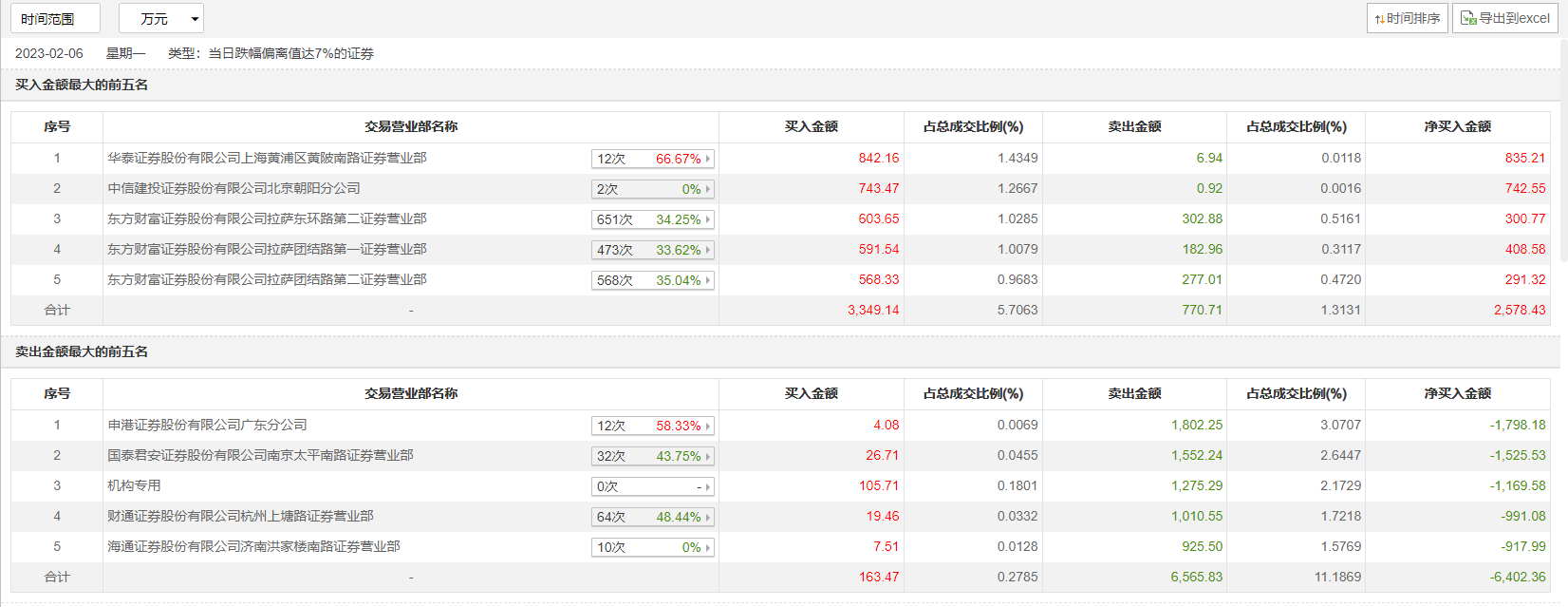Open the 申港证券股份有限公司广东分公司 link

(207, 425)
